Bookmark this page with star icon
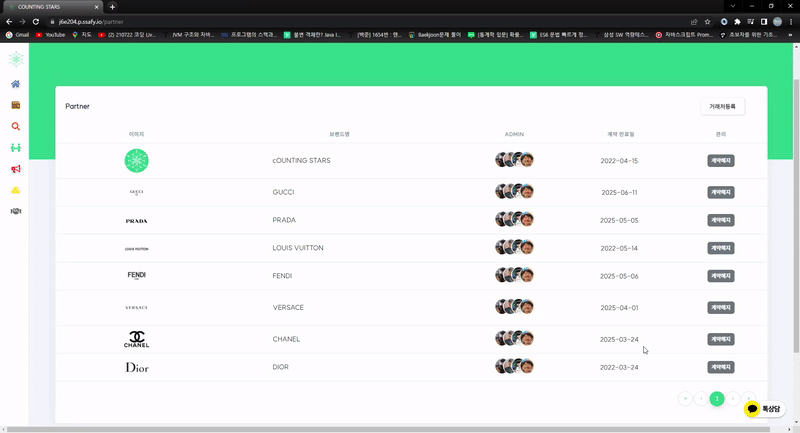 point(707,22)
